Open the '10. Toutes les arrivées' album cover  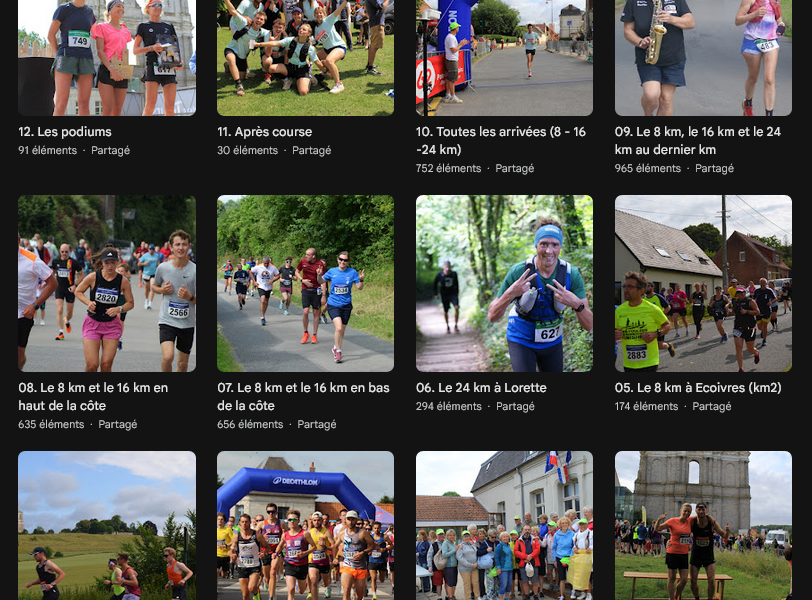(x=504, y=57)
